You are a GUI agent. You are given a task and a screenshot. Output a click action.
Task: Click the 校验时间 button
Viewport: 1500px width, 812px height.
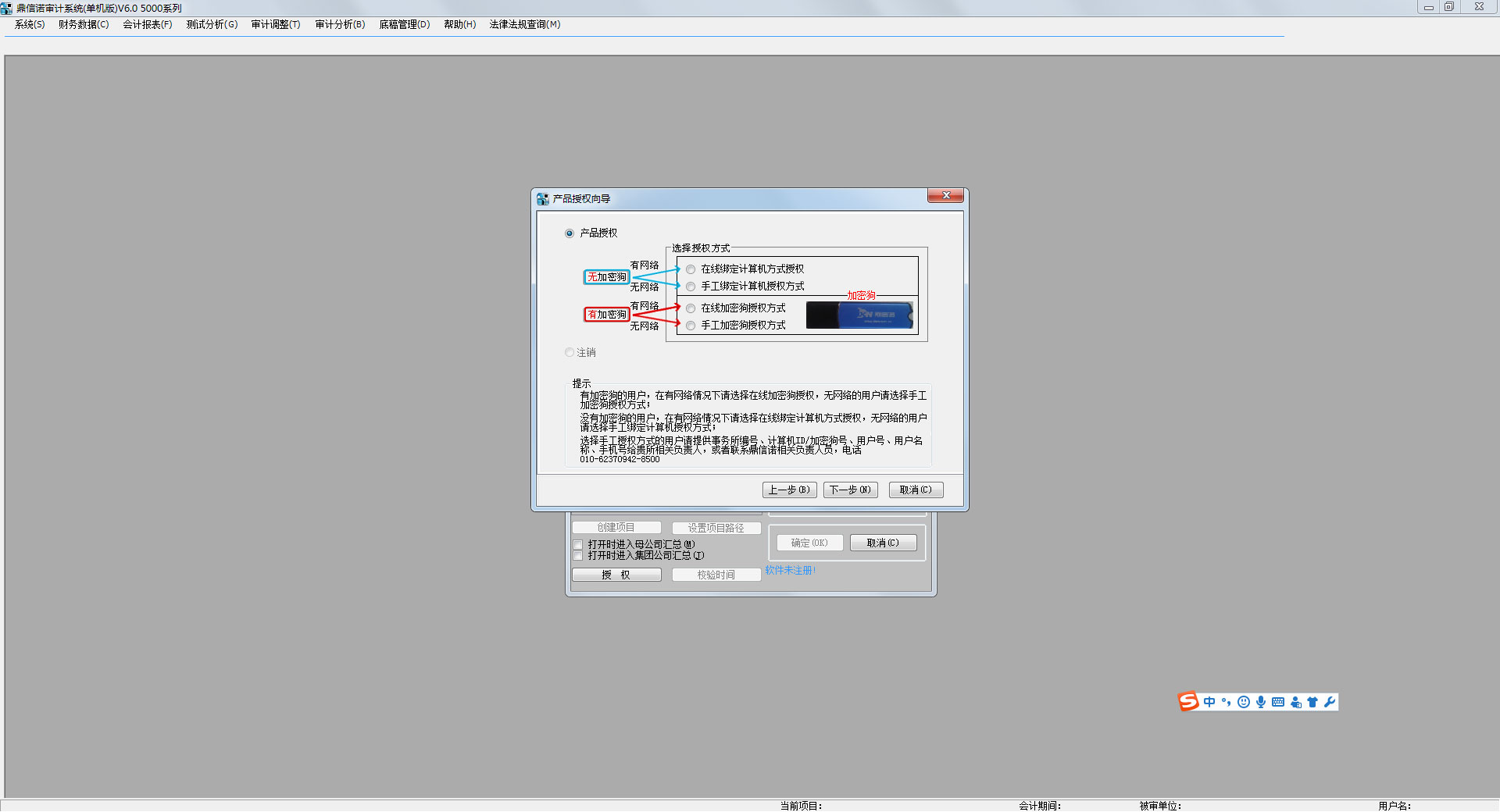(x=716, y=574)
